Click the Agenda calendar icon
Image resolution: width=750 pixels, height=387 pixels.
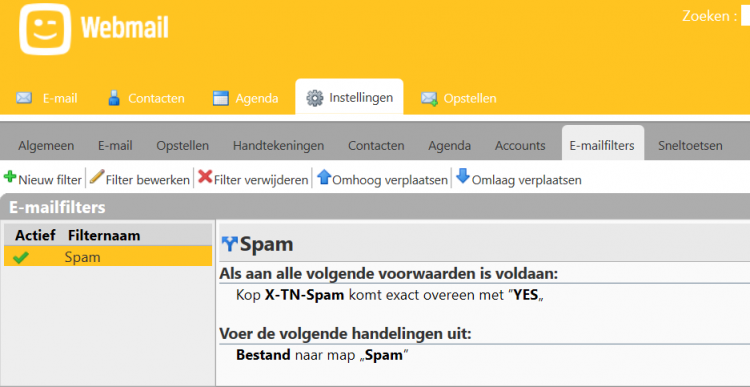[x=221, y=98]
